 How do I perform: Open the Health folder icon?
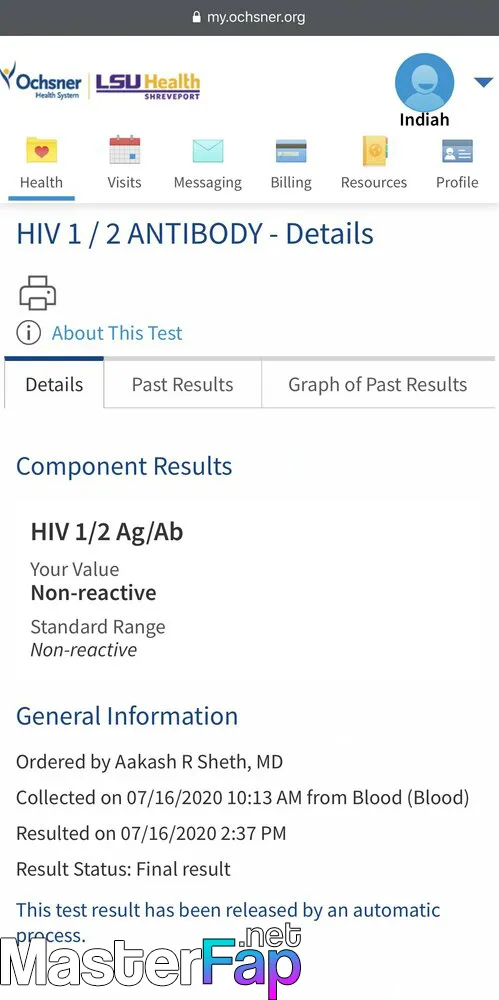click(41, 151)
